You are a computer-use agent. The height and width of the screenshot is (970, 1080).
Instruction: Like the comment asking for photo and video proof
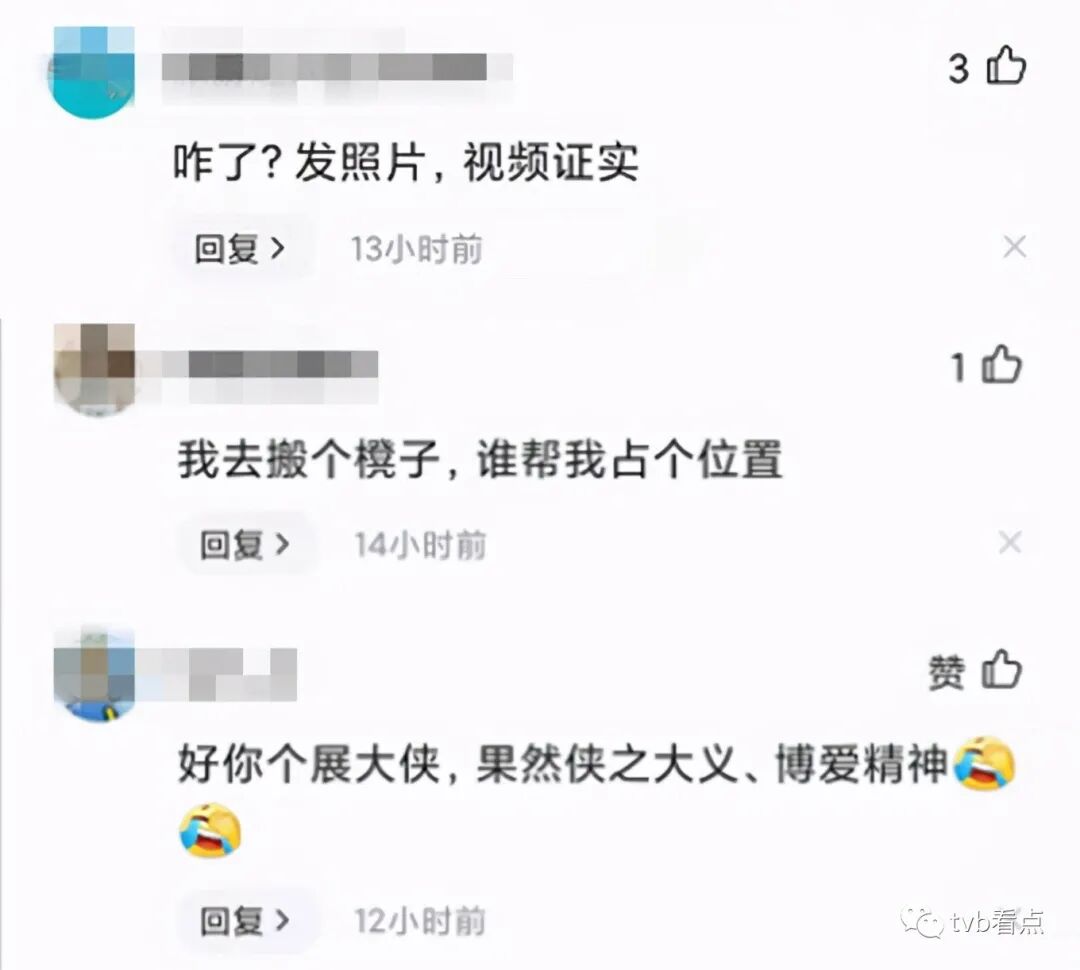point(1006,66)
